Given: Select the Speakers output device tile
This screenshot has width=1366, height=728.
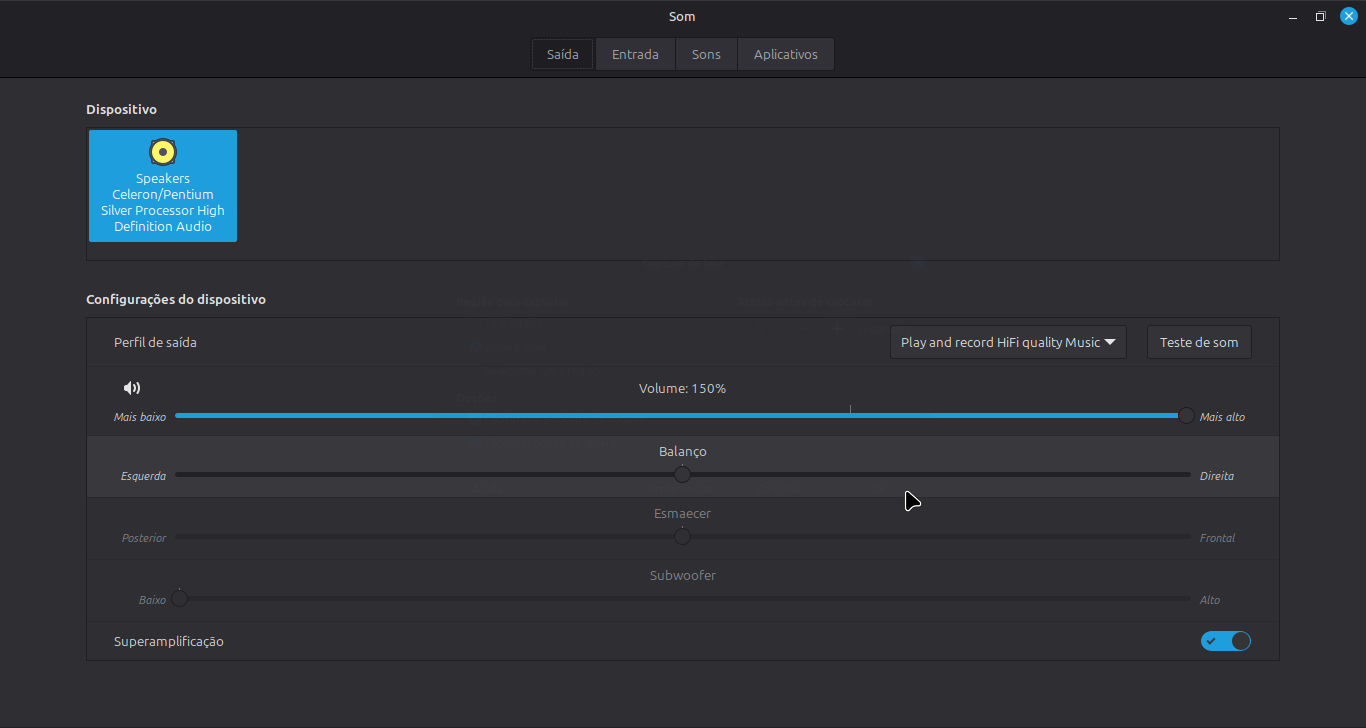Looking at the screenshot, I should 163,186.
